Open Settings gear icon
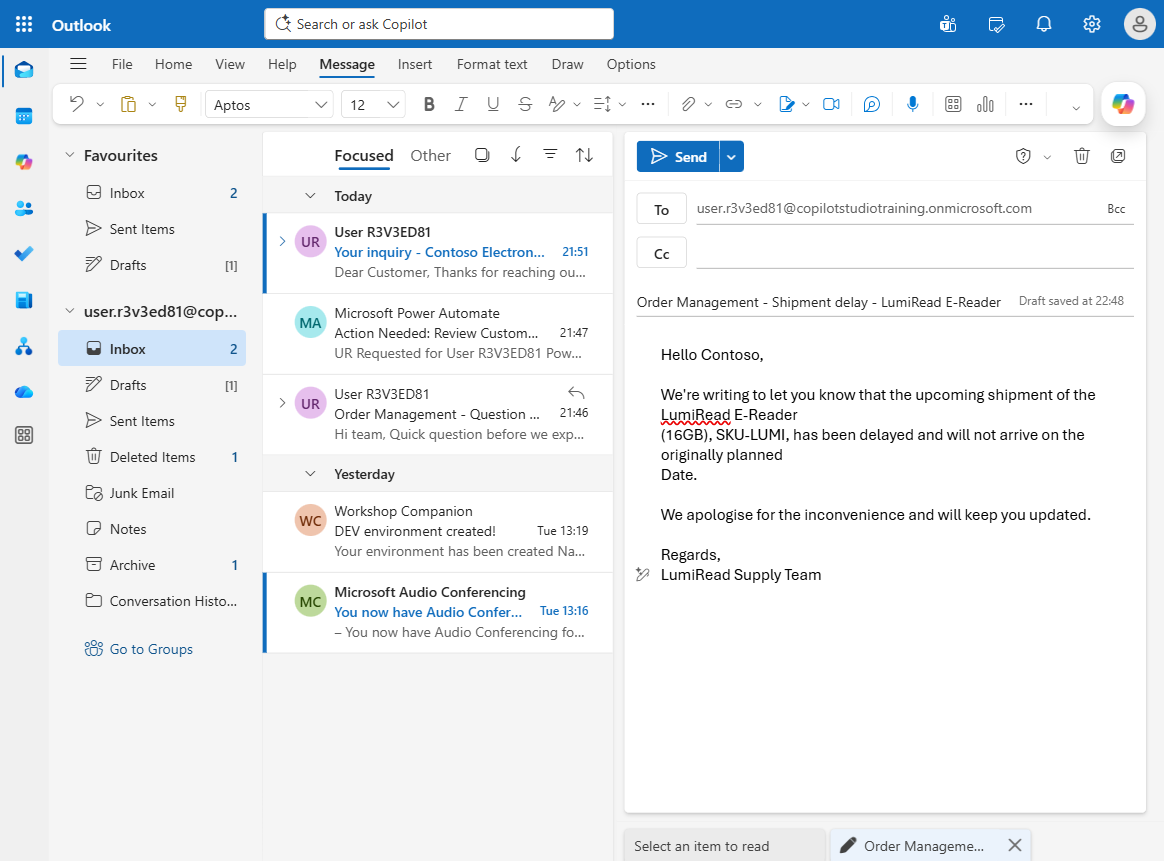Viewport: 1164px width, 861px height. click(1091, 24)
